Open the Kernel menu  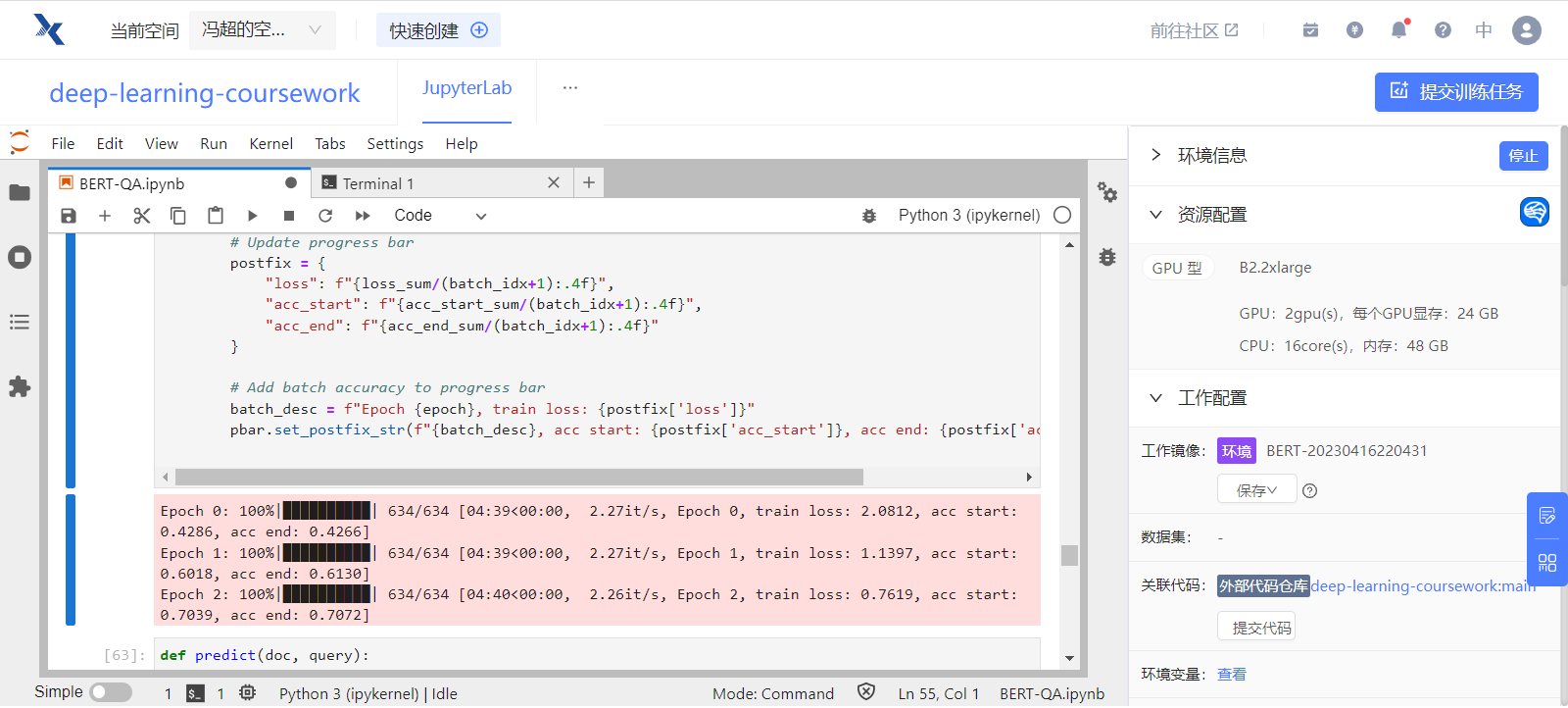click(270, 144)
